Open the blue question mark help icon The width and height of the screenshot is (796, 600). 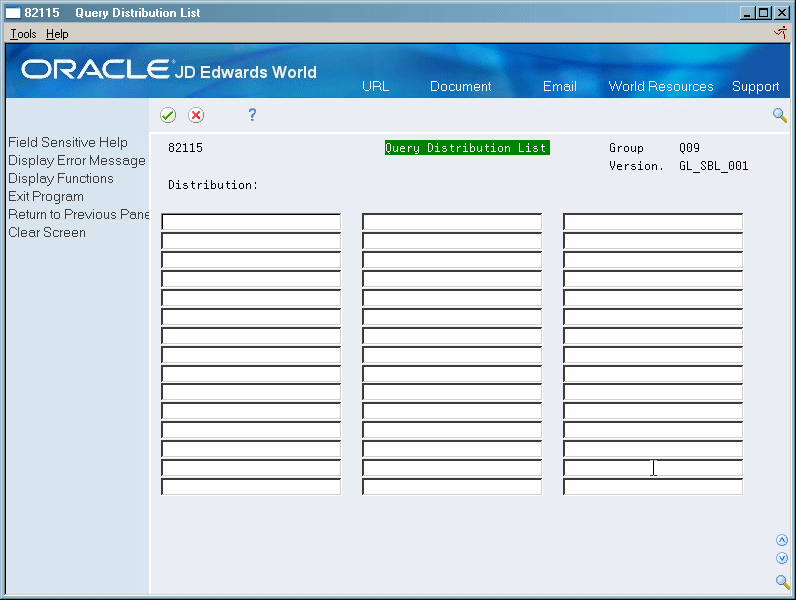click(252, 115)
